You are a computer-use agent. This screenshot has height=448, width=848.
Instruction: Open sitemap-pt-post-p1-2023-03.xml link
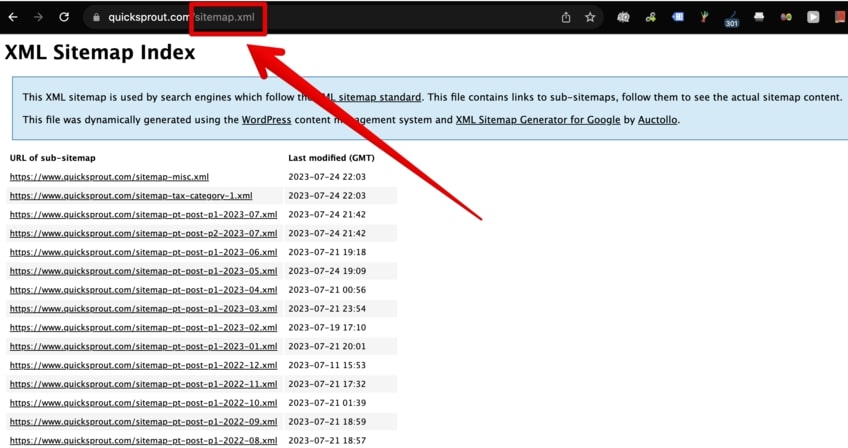coord(143,309)
